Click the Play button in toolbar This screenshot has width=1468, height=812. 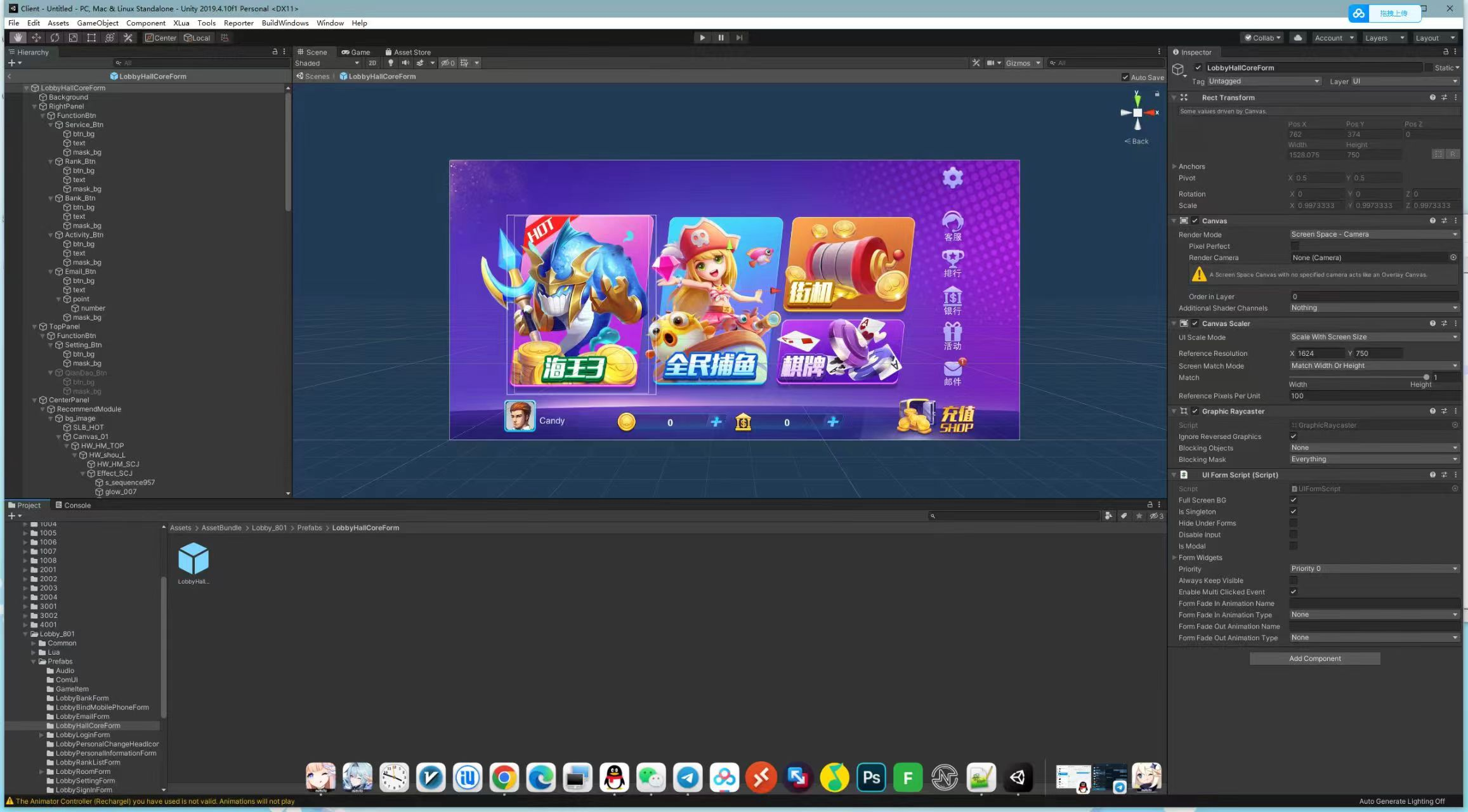click(x=700, y=38)
